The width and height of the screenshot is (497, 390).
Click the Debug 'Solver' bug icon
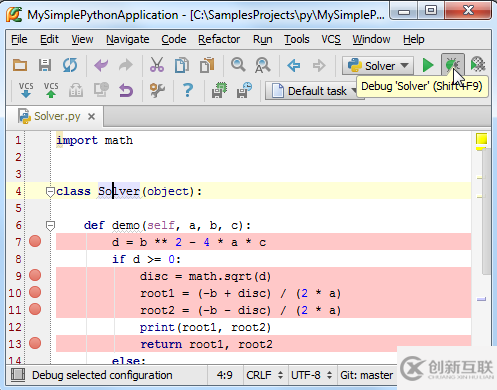pos(453,65)
